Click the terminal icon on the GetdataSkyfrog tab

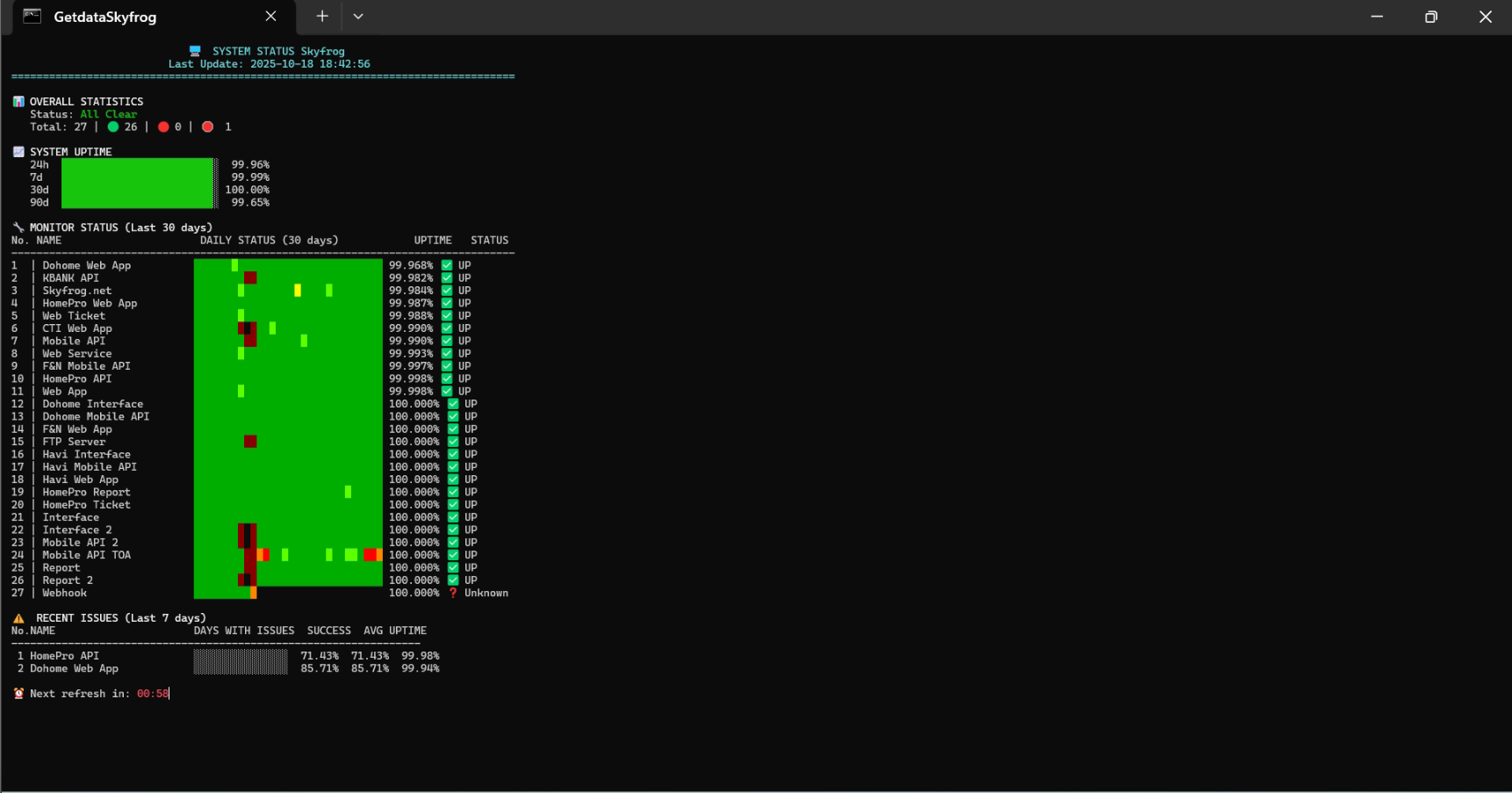click(x=32, y=16)
